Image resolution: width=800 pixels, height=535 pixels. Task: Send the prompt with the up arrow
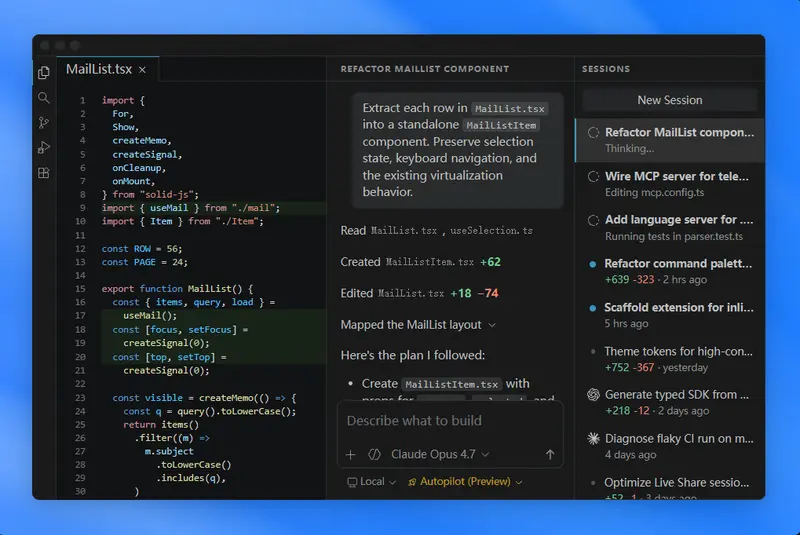[549, 454]
